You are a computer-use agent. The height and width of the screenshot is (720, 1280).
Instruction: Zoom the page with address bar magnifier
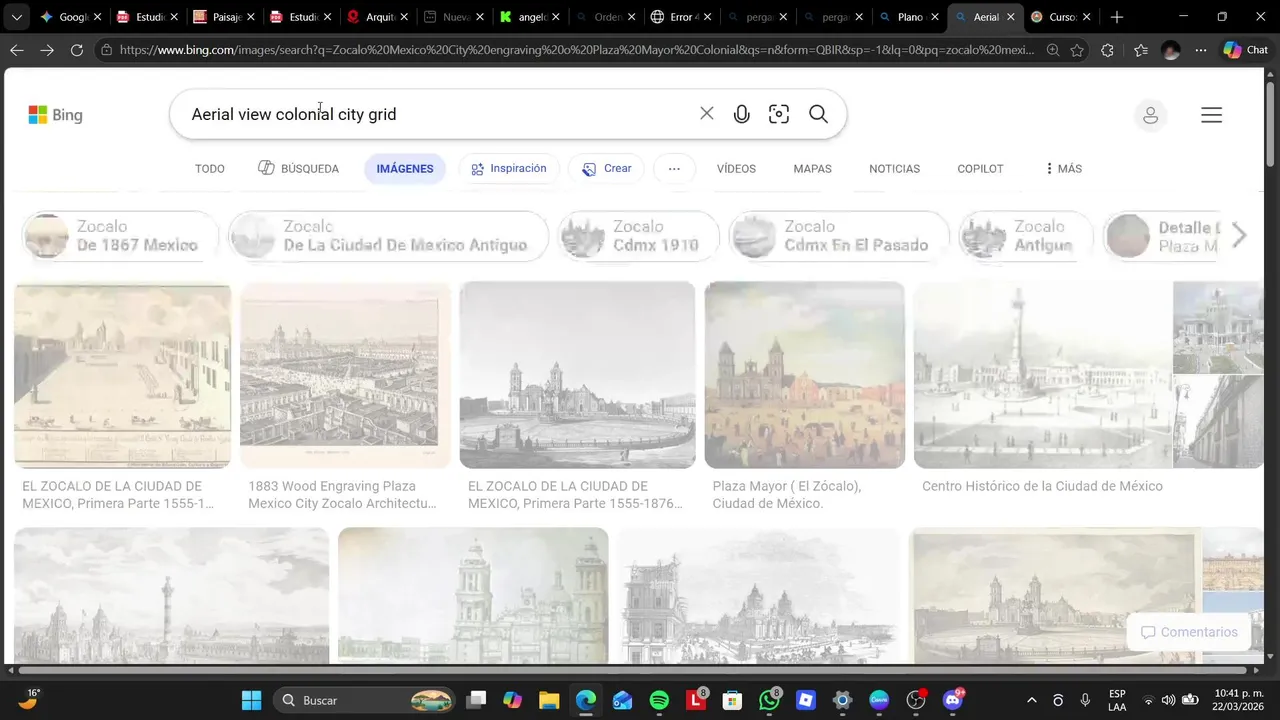click(1053, 50)
